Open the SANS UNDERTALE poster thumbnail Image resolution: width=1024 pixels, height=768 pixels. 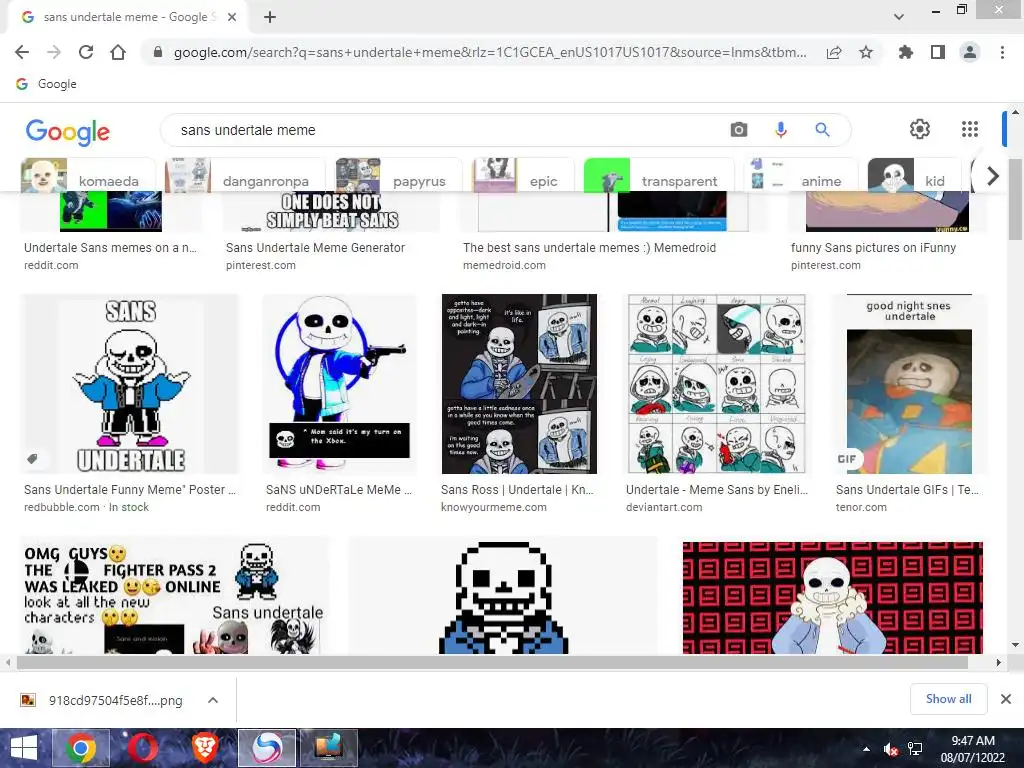(131, 384)
